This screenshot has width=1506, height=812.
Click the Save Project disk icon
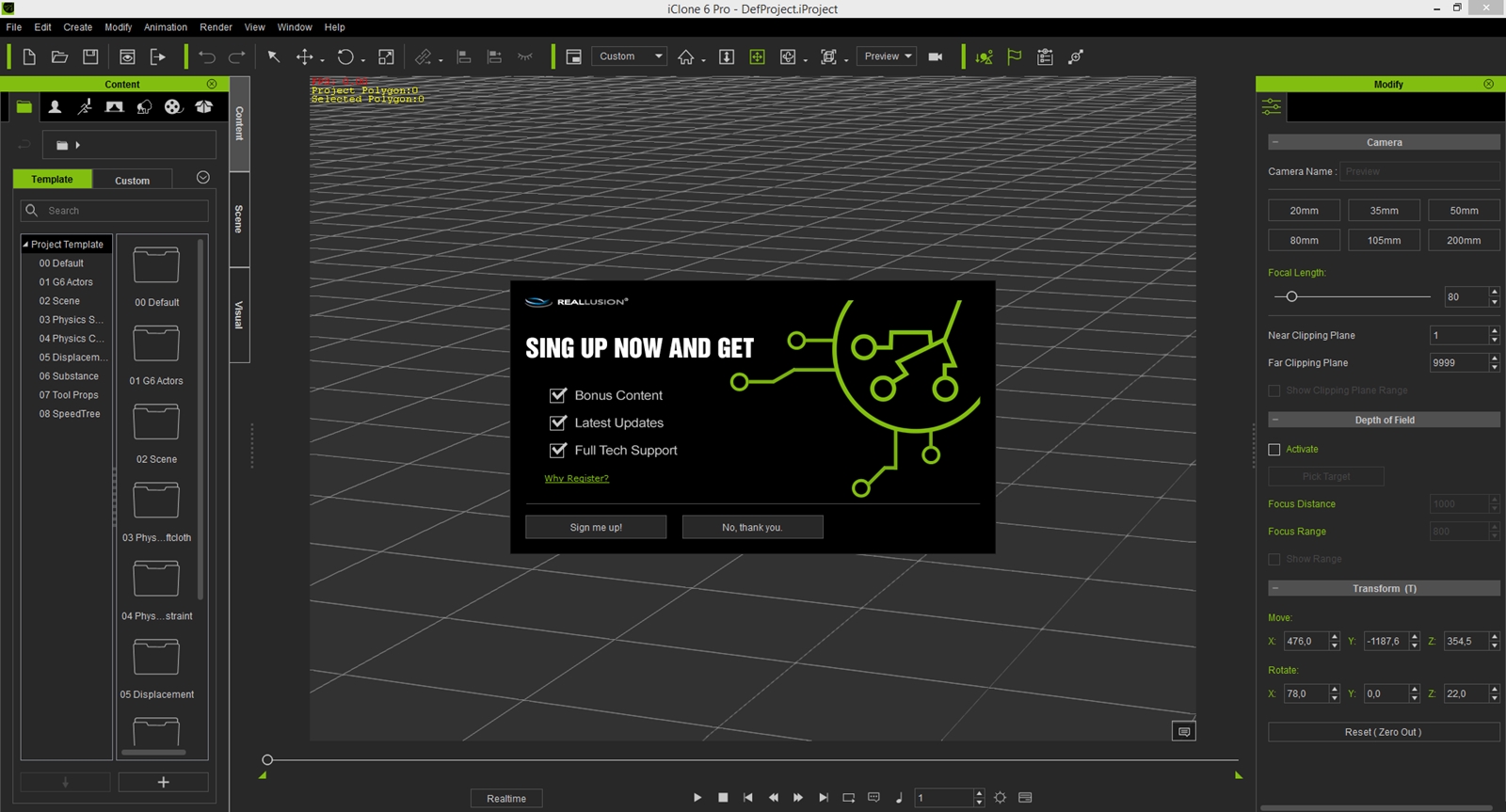point(90,56)
